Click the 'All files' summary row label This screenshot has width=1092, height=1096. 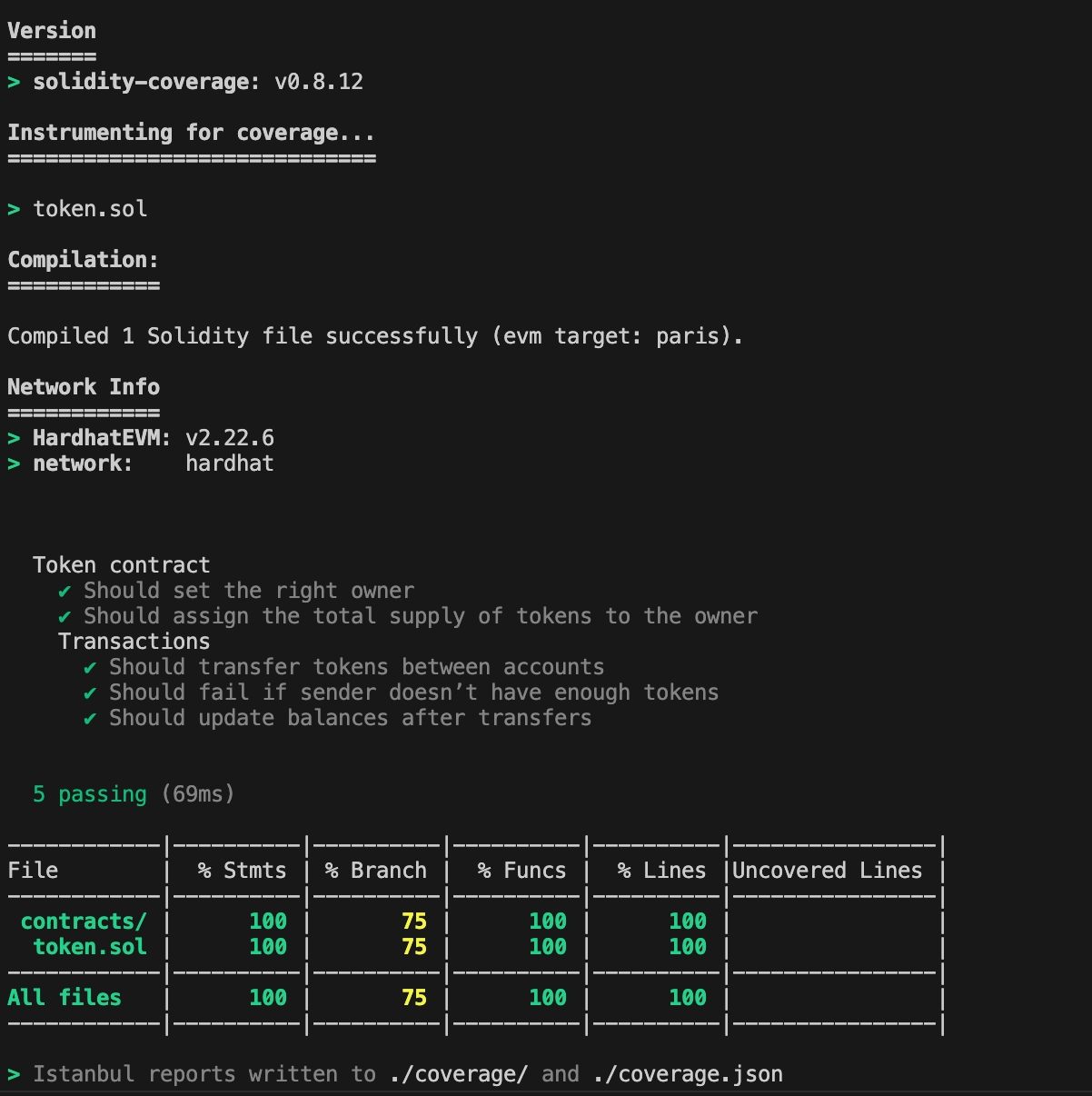(x=65, y=998)
